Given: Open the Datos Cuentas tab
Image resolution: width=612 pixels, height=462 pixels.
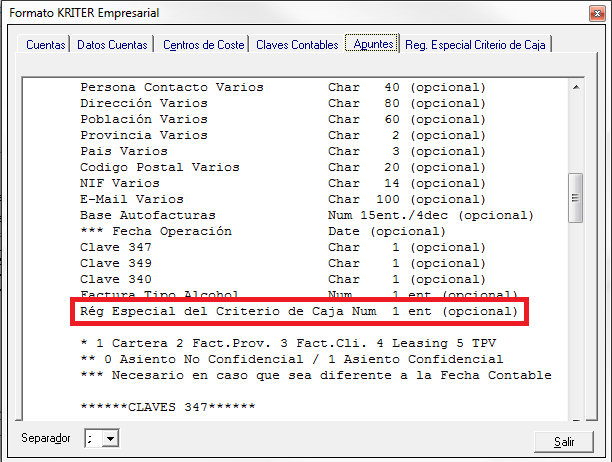Looking at the screenshot, I should 112,45.
